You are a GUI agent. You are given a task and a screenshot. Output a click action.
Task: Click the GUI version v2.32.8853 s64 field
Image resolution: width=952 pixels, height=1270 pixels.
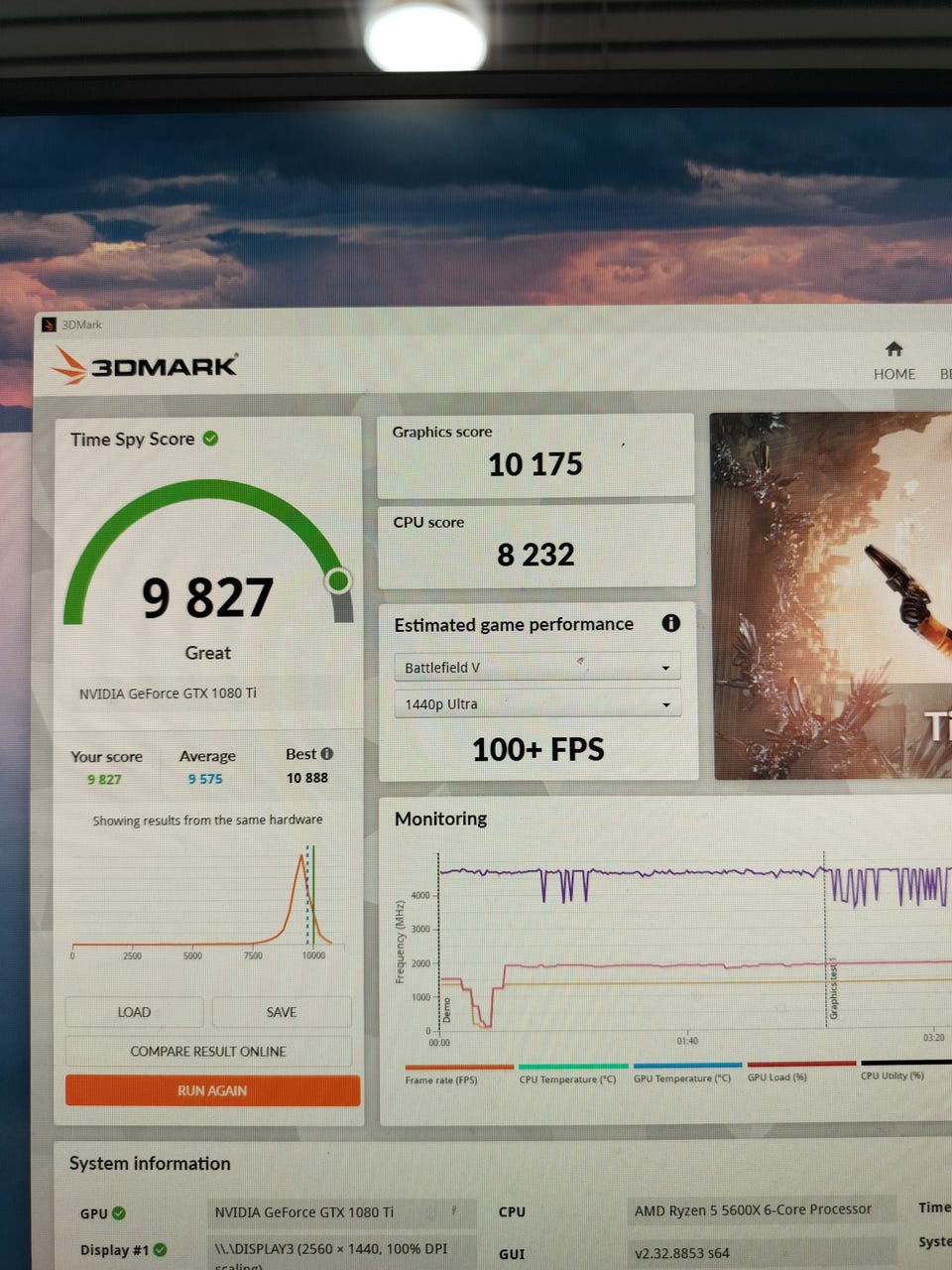[x=762, y=1253]
